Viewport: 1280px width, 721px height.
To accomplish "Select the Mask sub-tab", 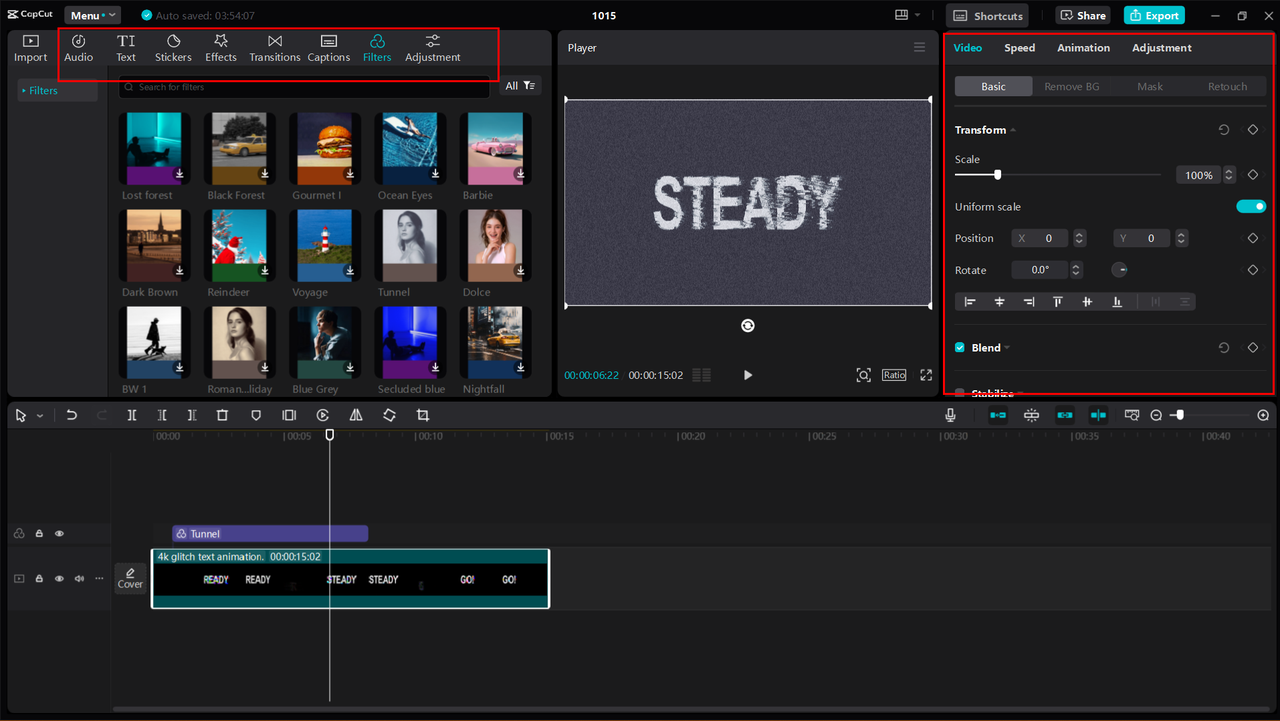I will 1149,87.
